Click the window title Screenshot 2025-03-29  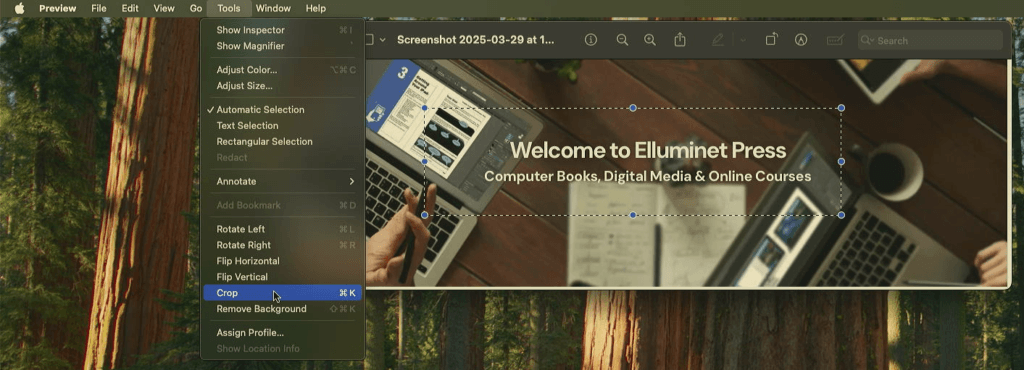point(475,40)
